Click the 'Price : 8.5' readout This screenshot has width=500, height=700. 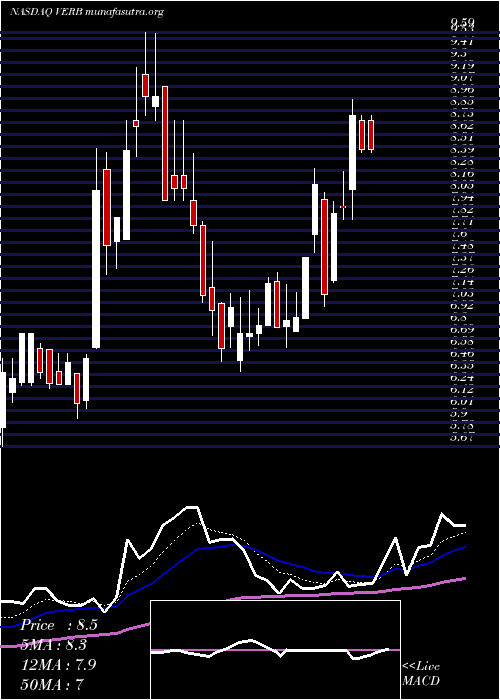click(x=58, y=625)
